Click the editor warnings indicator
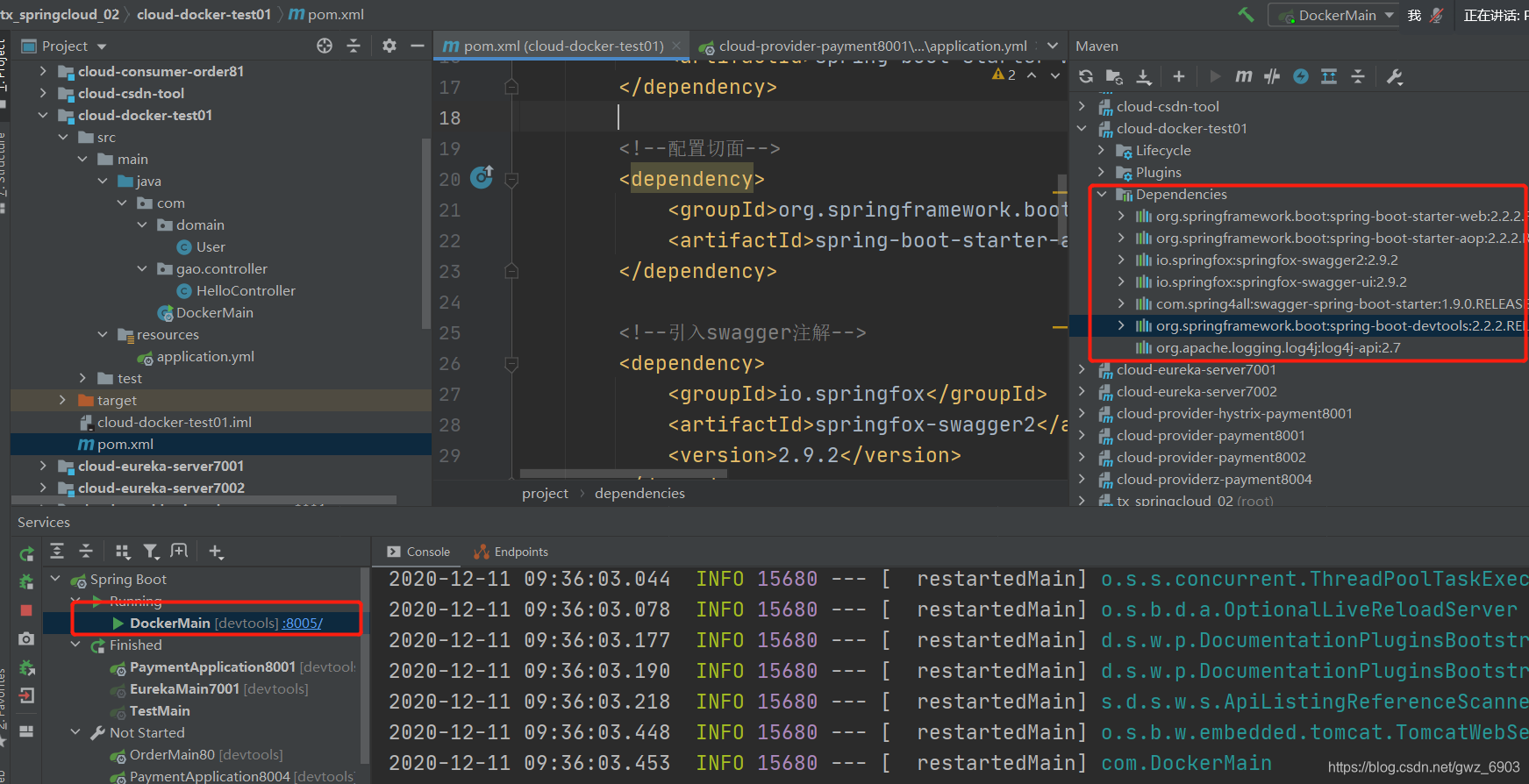This screenshot has height=784, width=1529. pos(1004,75)
